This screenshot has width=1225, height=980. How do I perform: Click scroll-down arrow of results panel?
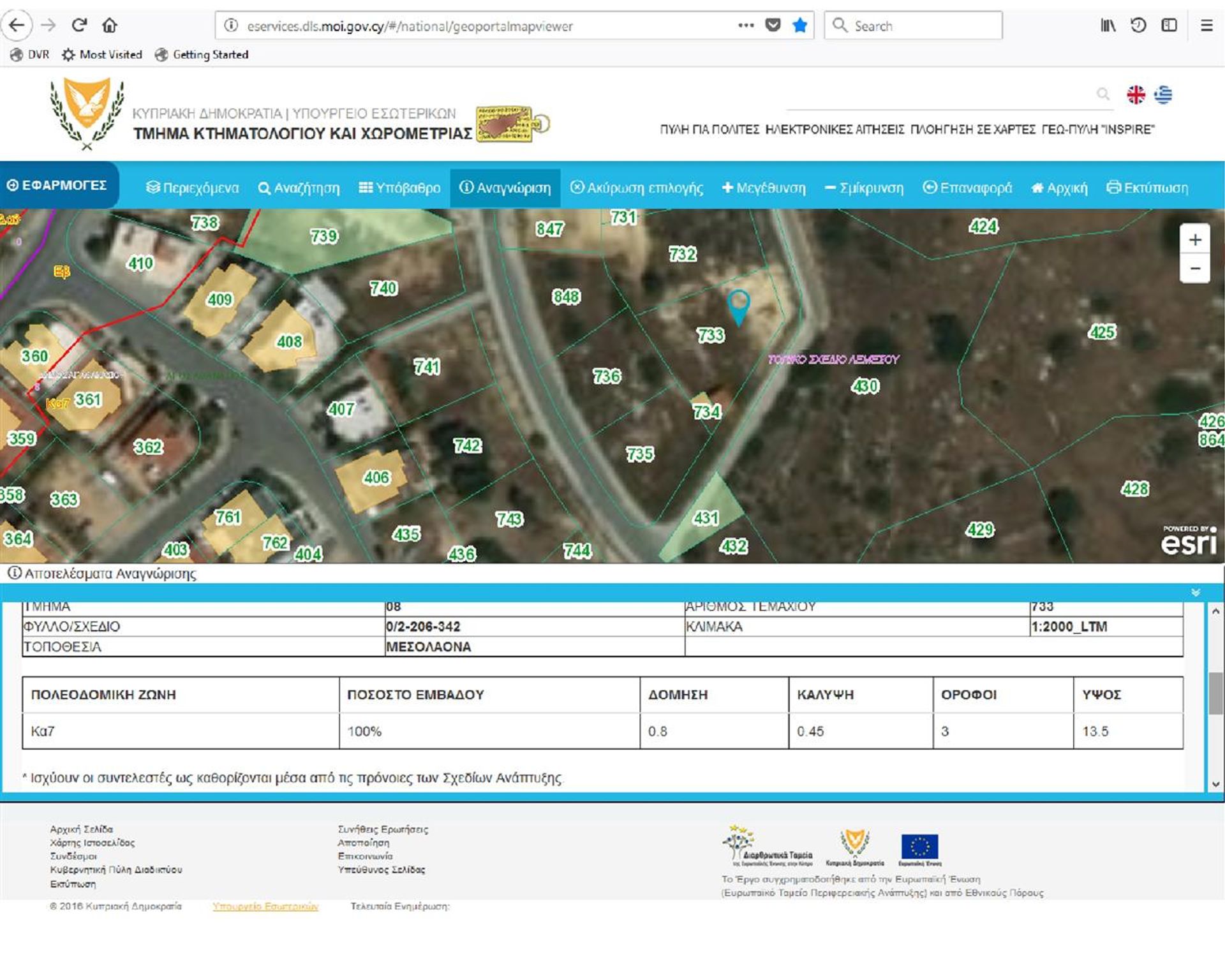1215,784
